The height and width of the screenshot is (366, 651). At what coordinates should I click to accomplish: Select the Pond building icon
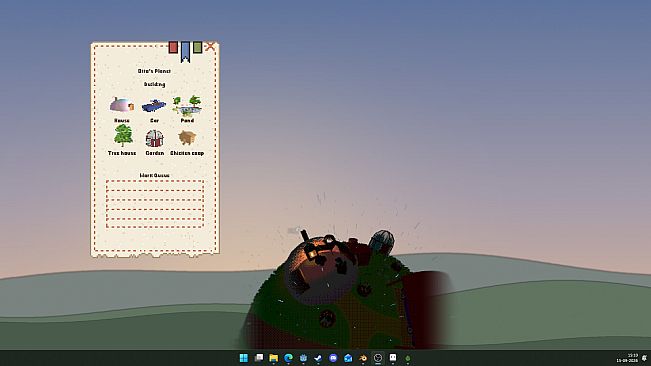[187, 106]
